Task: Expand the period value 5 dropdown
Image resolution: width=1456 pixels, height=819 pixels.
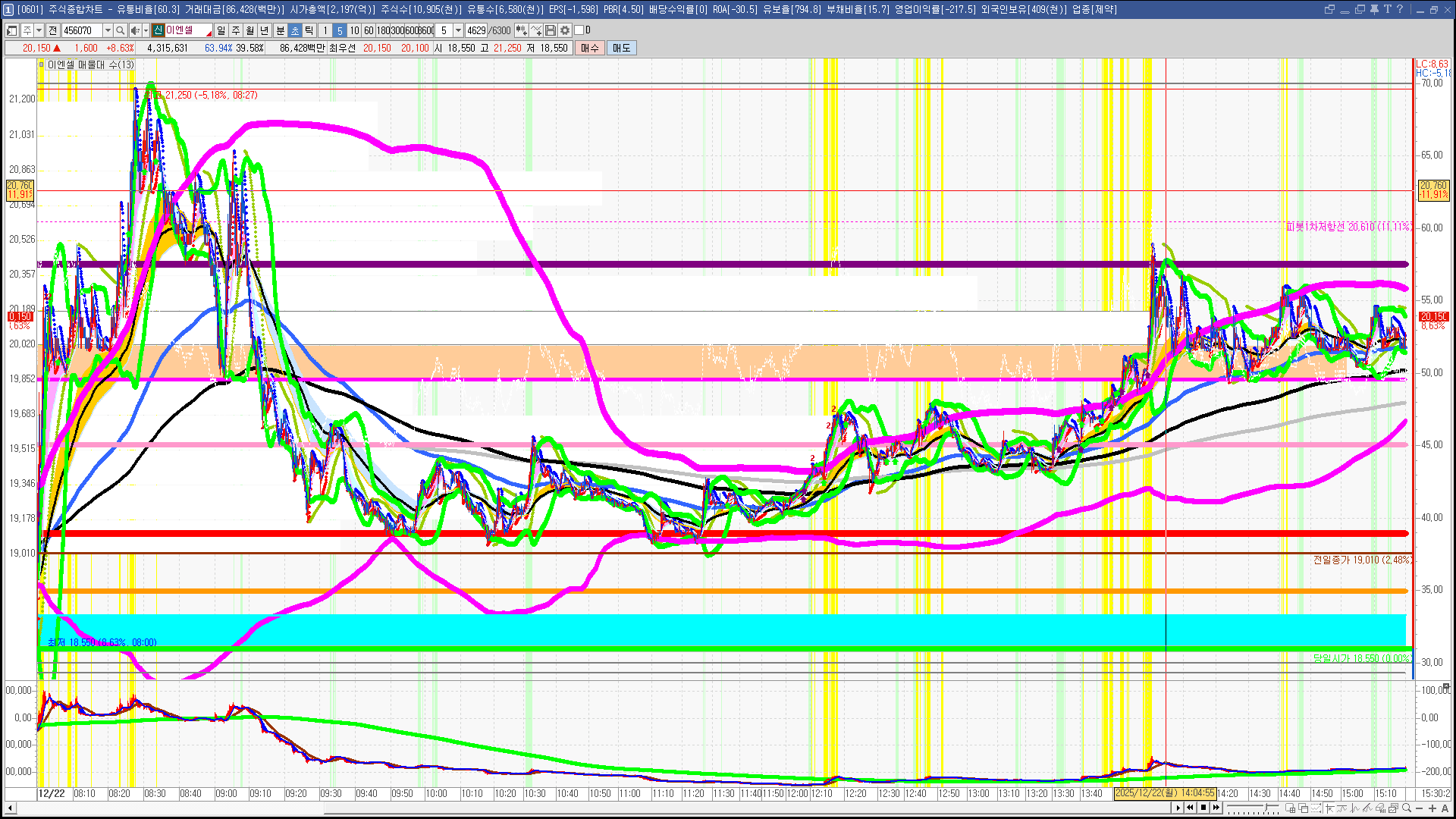Action: point(458,30)
